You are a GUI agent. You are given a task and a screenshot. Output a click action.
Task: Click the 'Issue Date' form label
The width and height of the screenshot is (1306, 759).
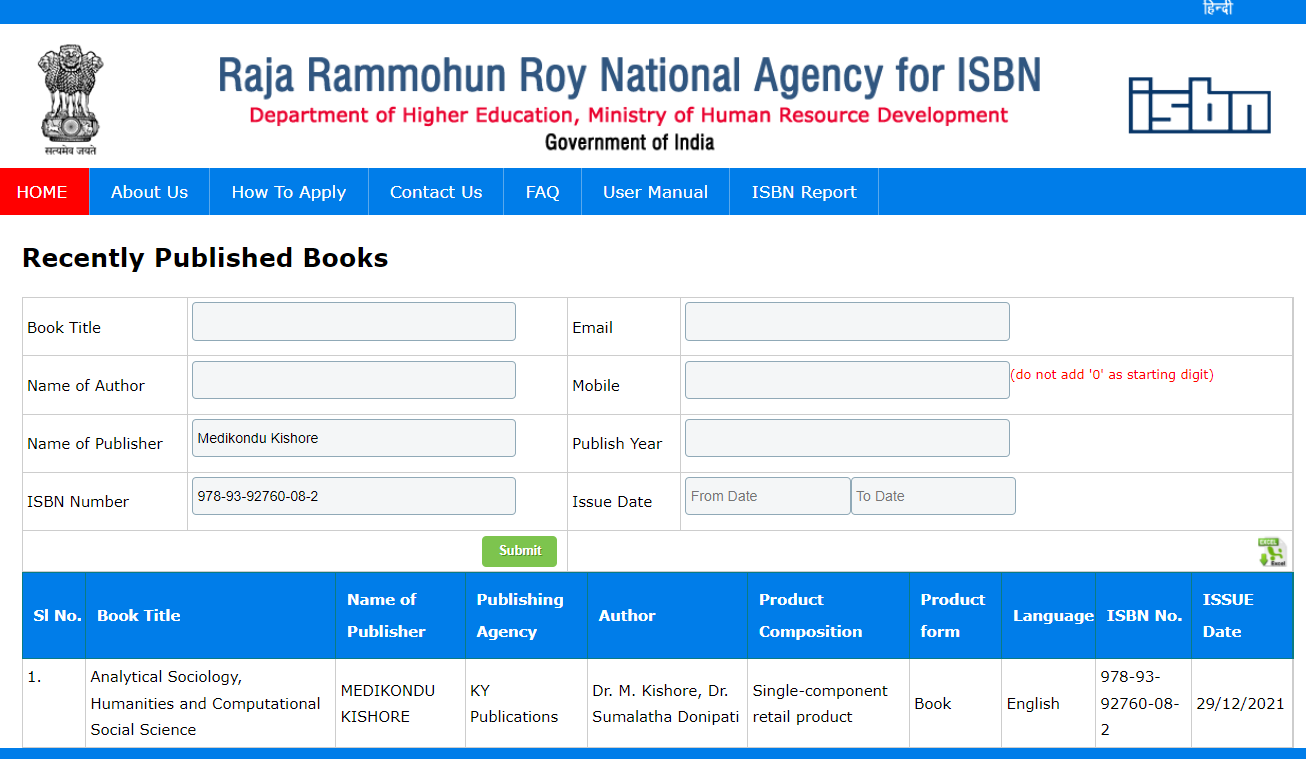point(612,502)
